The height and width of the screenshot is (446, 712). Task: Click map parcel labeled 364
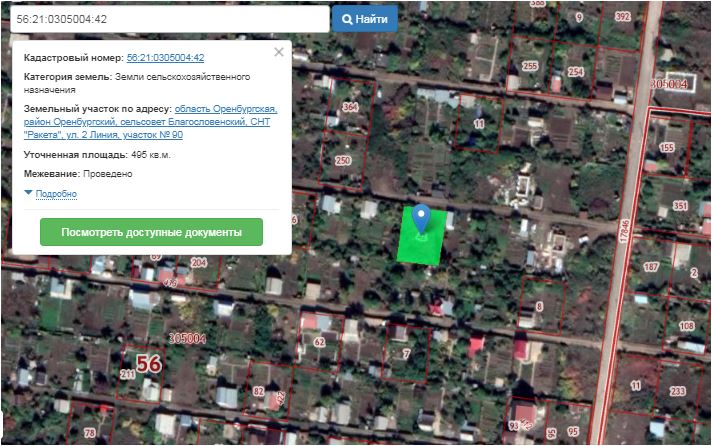(x=350, y=107)
